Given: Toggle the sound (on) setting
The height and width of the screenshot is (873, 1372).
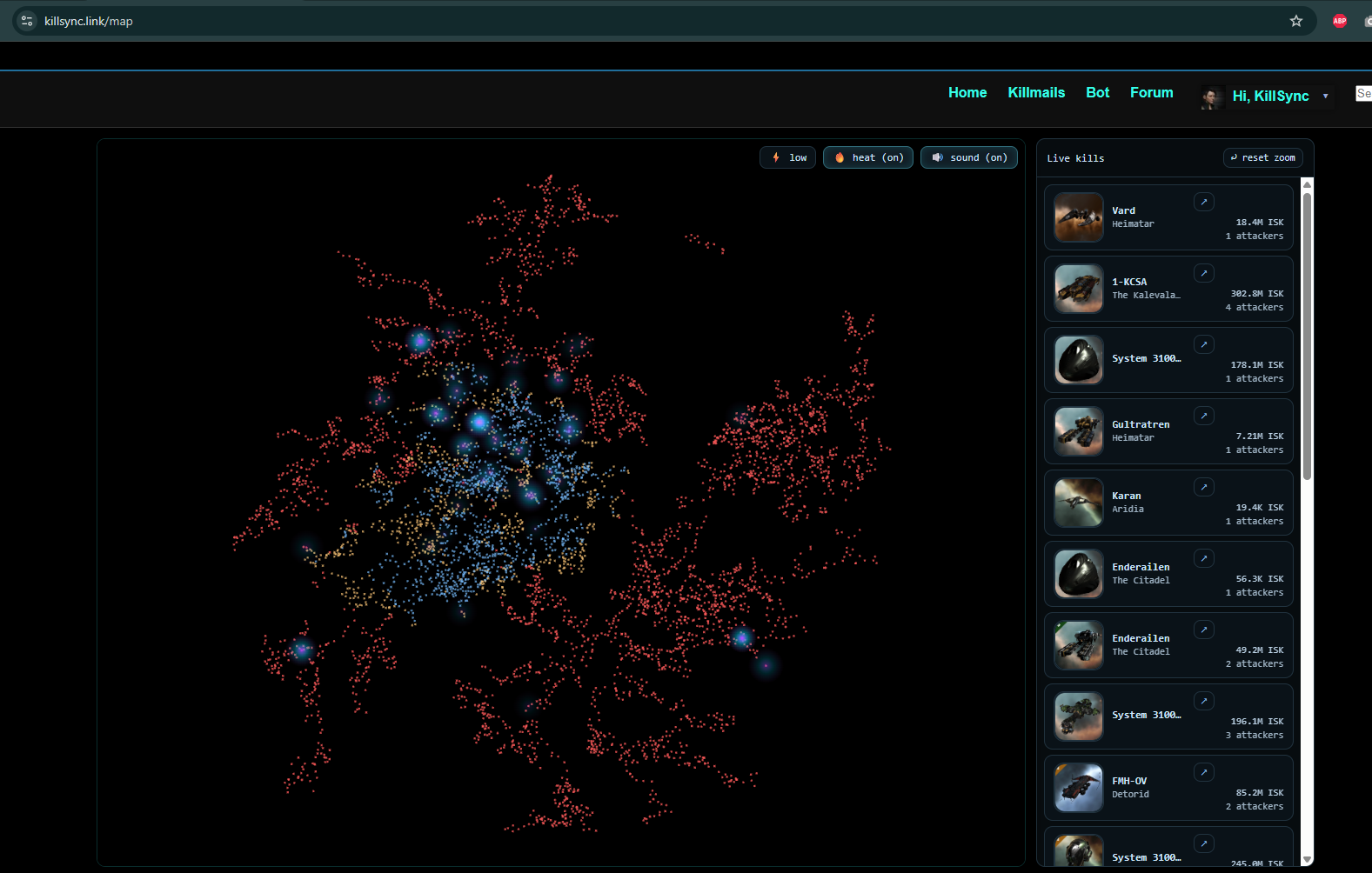Looking at the screenshot, I should (x=968, y=157).
